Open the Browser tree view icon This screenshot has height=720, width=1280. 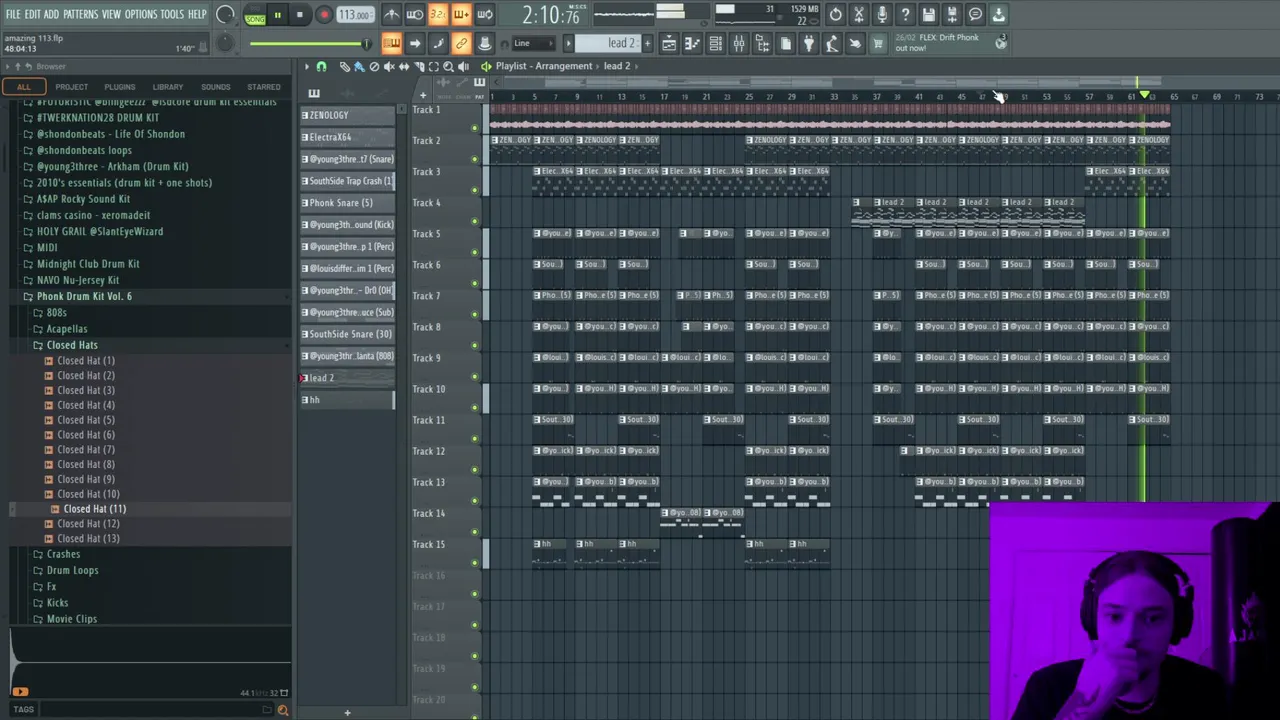(x=762, y=43)
